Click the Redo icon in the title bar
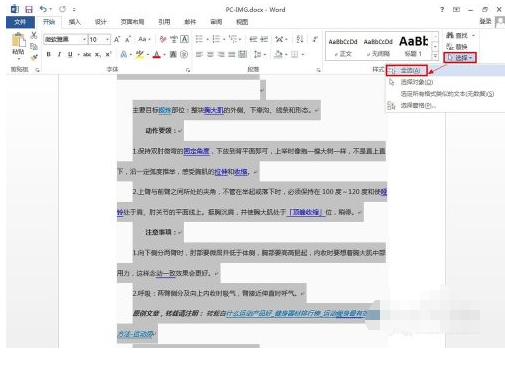505x372 pixels. pos(62,9)
